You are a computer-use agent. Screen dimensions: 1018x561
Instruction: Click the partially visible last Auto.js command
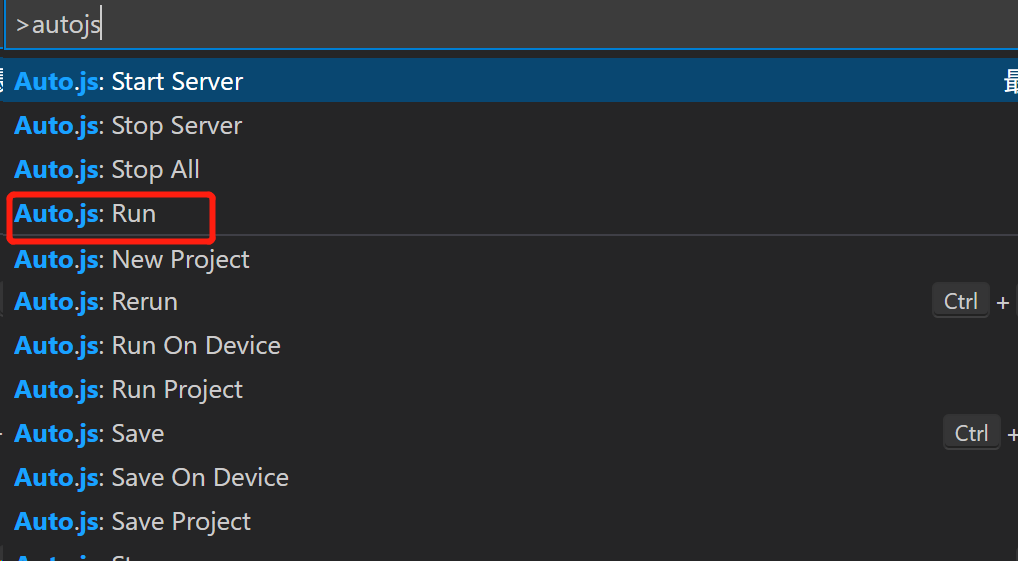509,553
